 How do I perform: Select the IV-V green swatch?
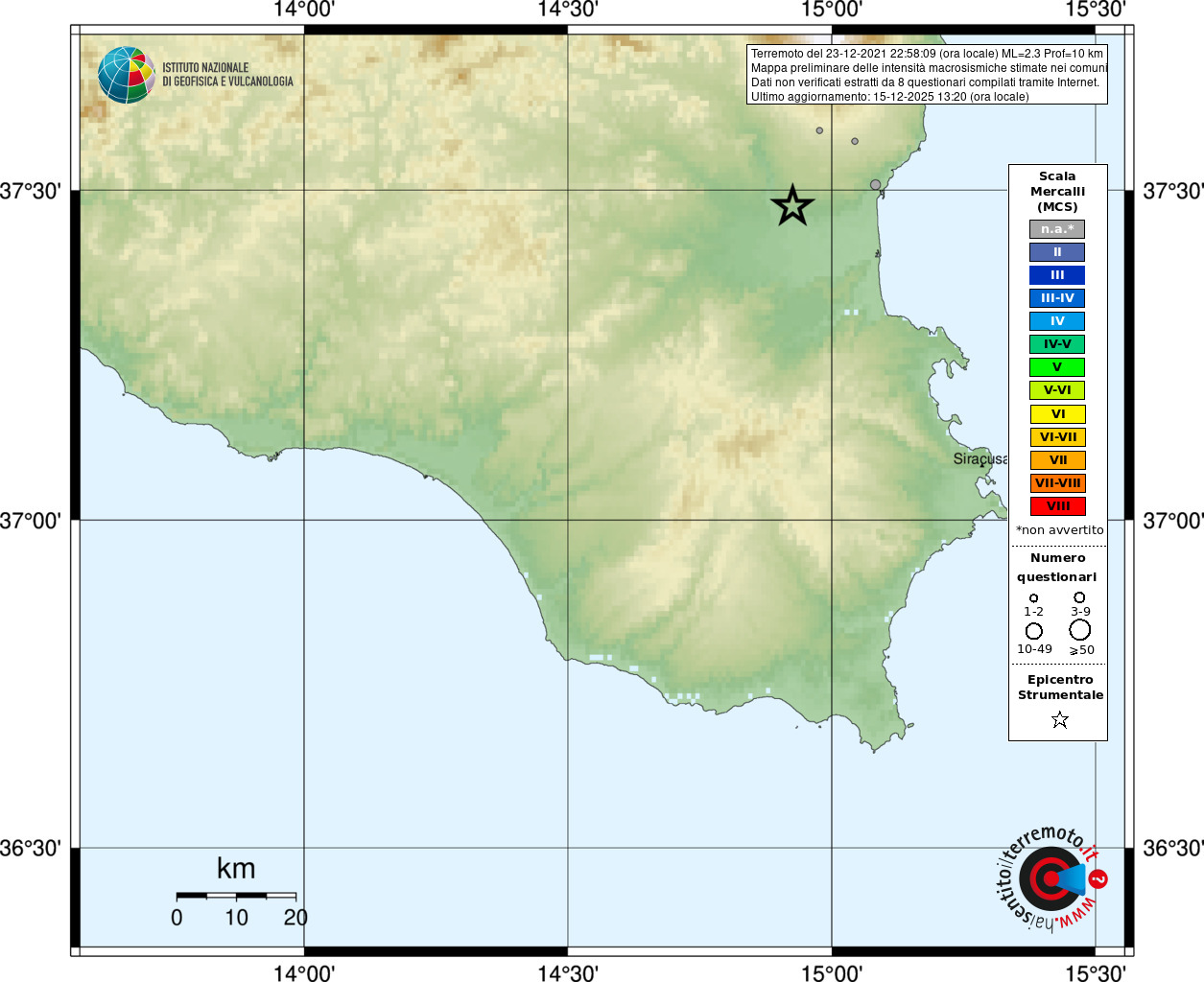pos(1057,344)
